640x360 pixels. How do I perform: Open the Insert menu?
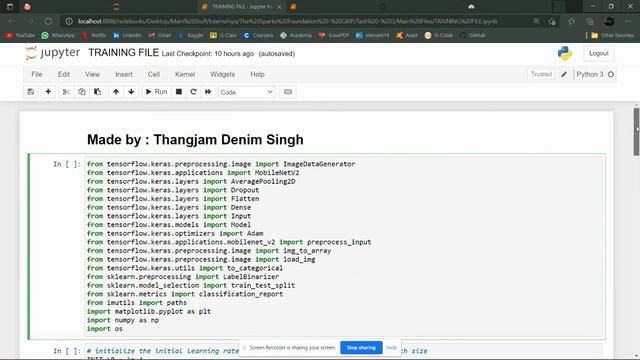click(x=124, y=74)
